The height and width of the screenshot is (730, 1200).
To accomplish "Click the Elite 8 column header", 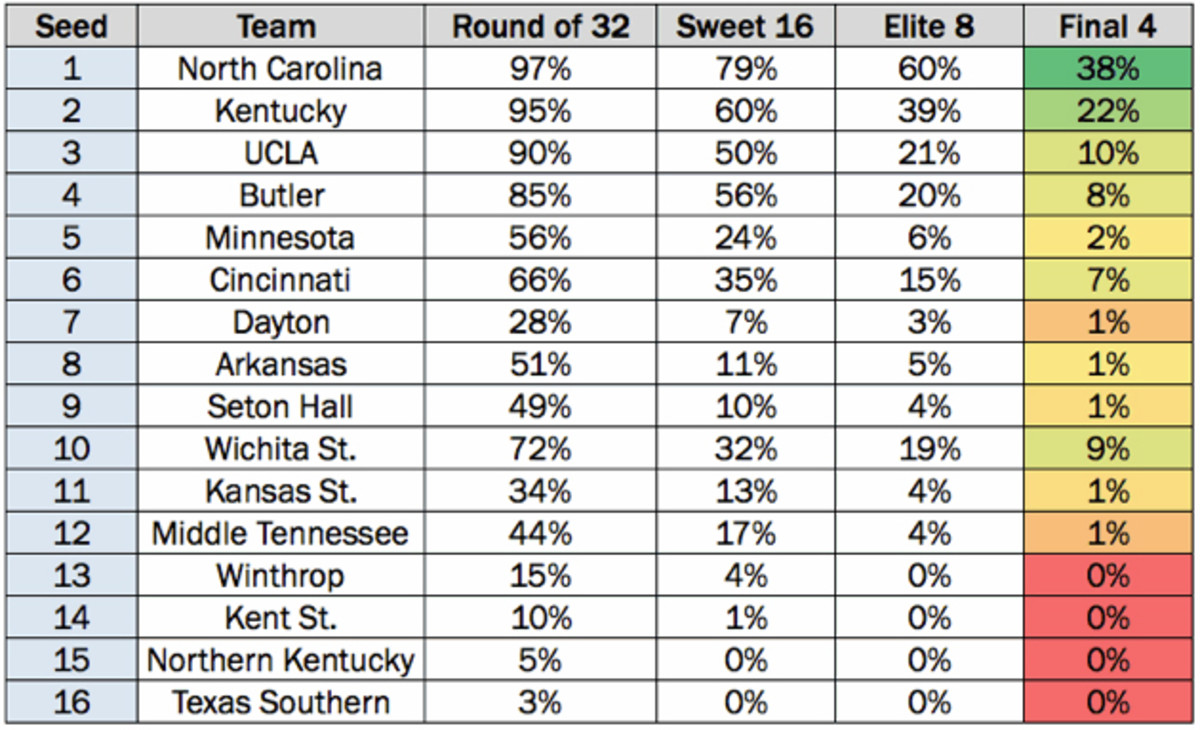I will click(929, 27).
